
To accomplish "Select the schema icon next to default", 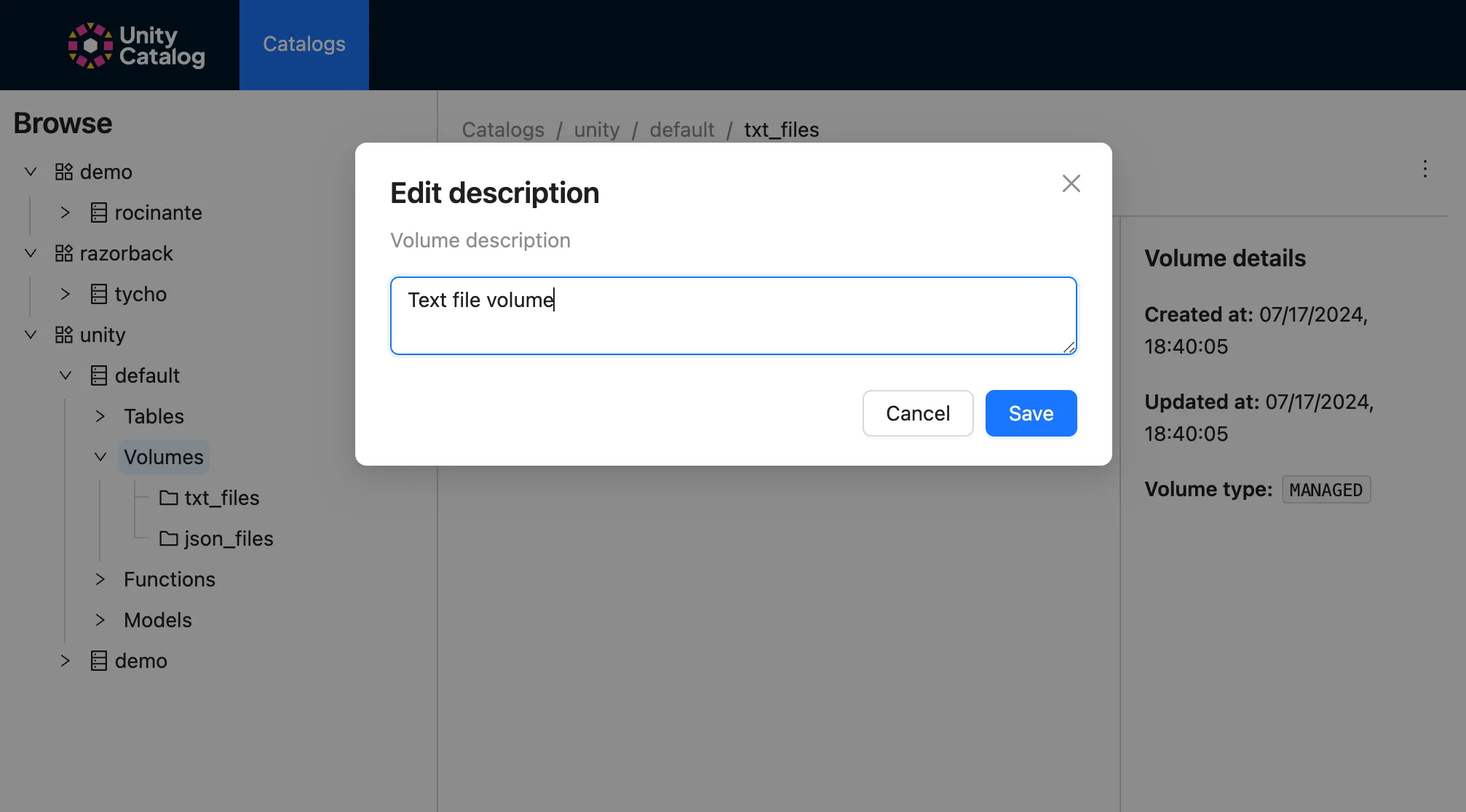I will pyautogui.click(x=99, y=375).
